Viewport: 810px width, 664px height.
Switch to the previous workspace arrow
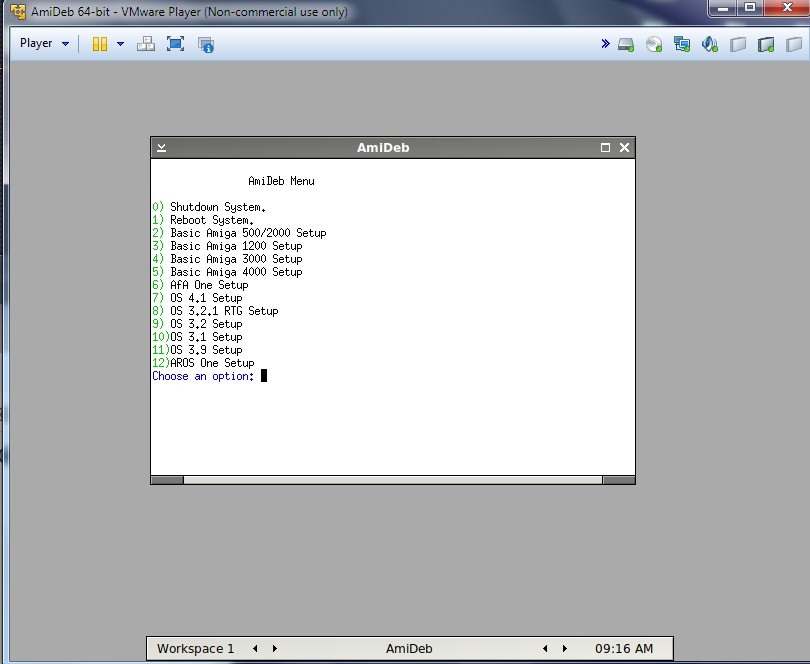click(255, 649)
